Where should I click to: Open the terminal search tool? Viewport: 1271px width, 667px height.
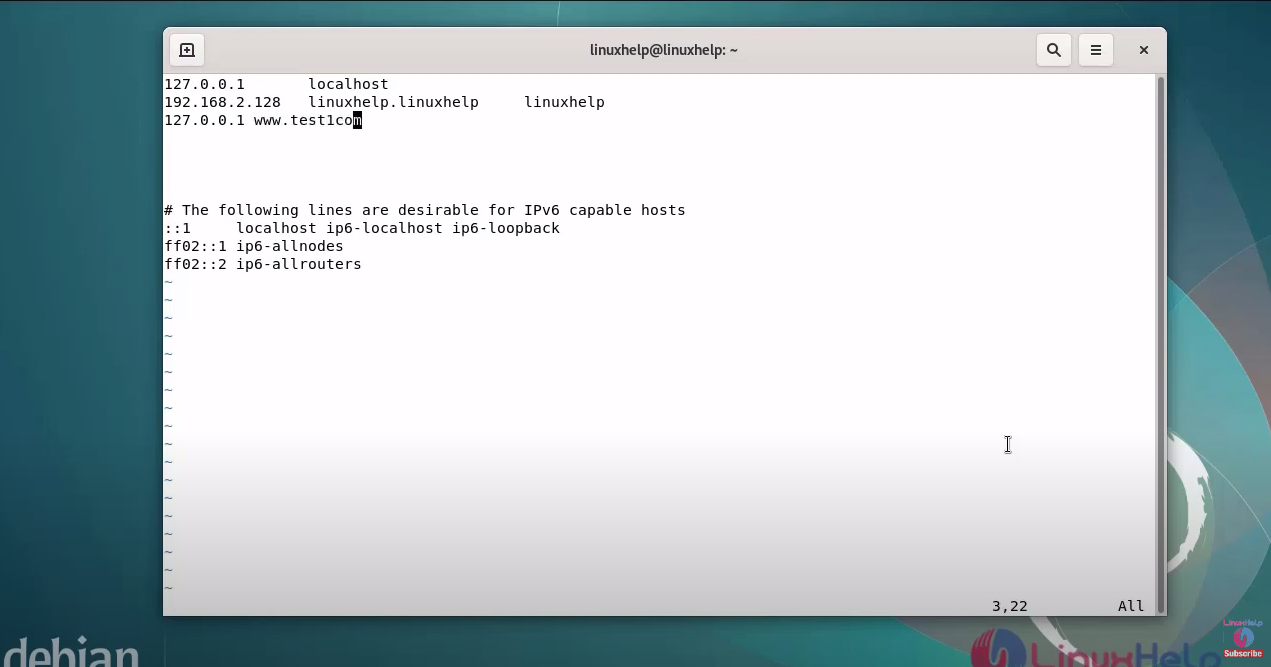point(1053,50)
